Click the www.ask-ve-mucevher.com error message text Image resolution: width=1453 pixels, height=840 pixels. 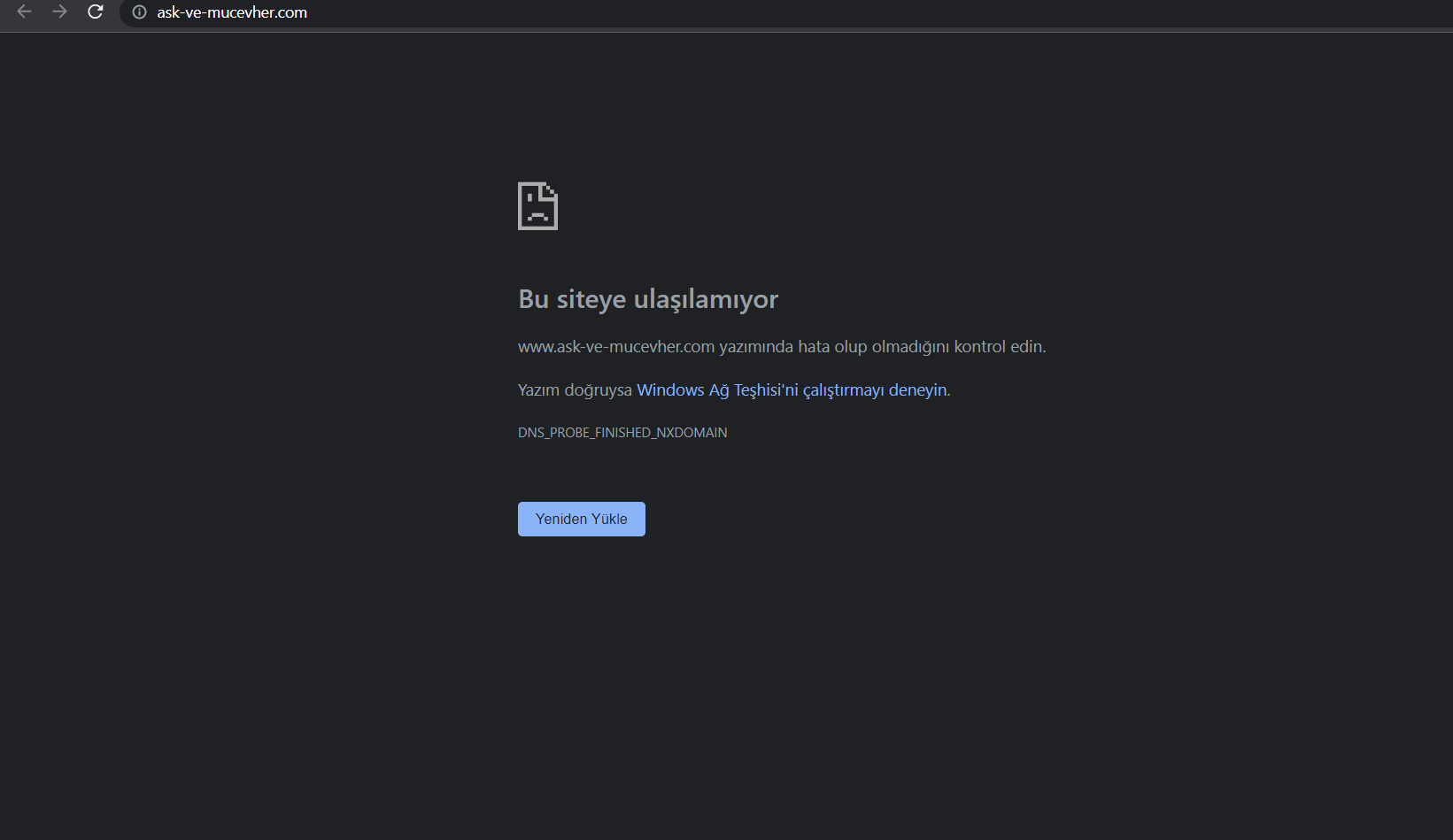pyautogui.click(x=782, y=347)
